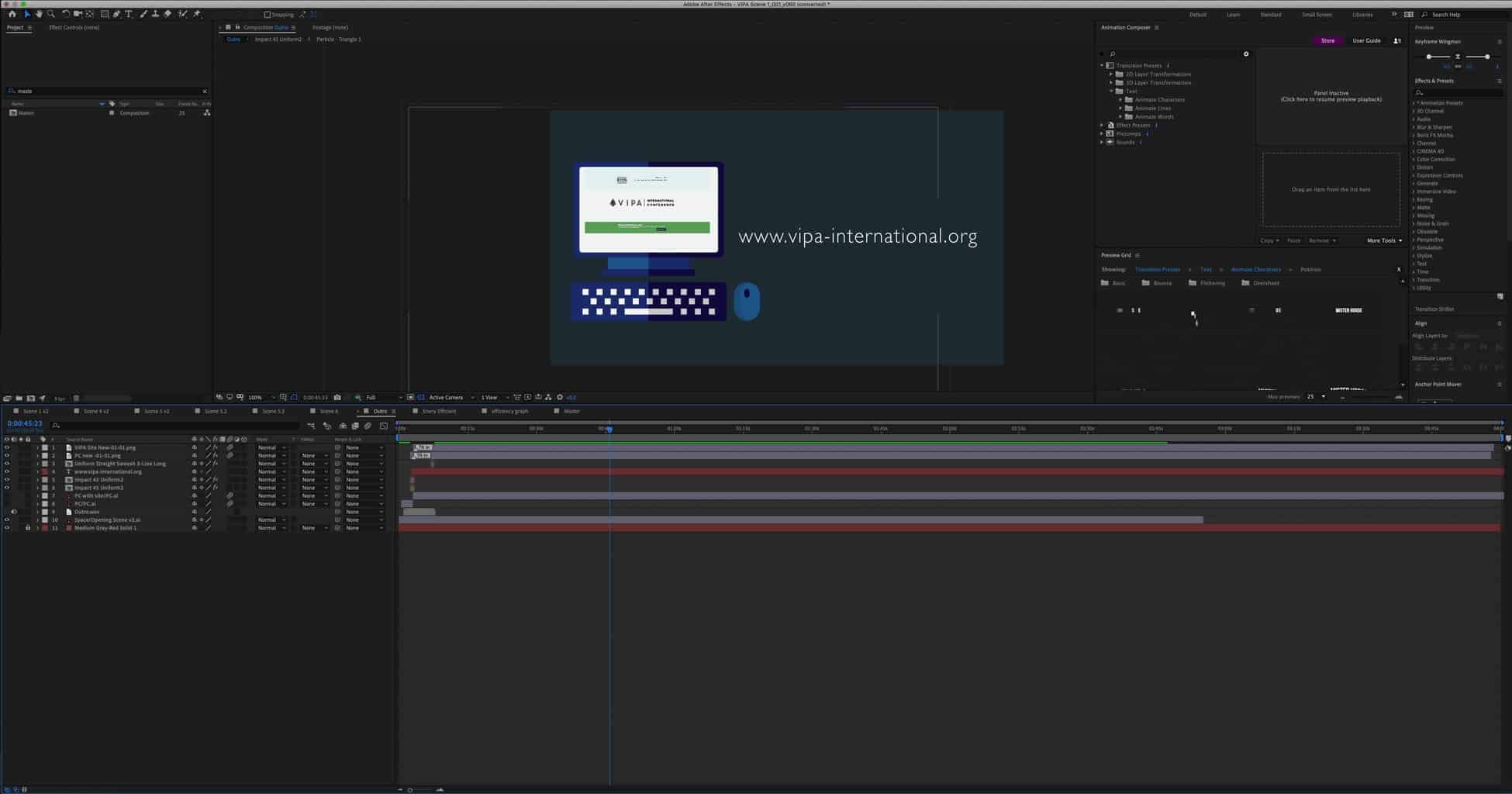Click the Project panel search field
The width and height of the screenshot is (1512, 794).
coord(107,91)
